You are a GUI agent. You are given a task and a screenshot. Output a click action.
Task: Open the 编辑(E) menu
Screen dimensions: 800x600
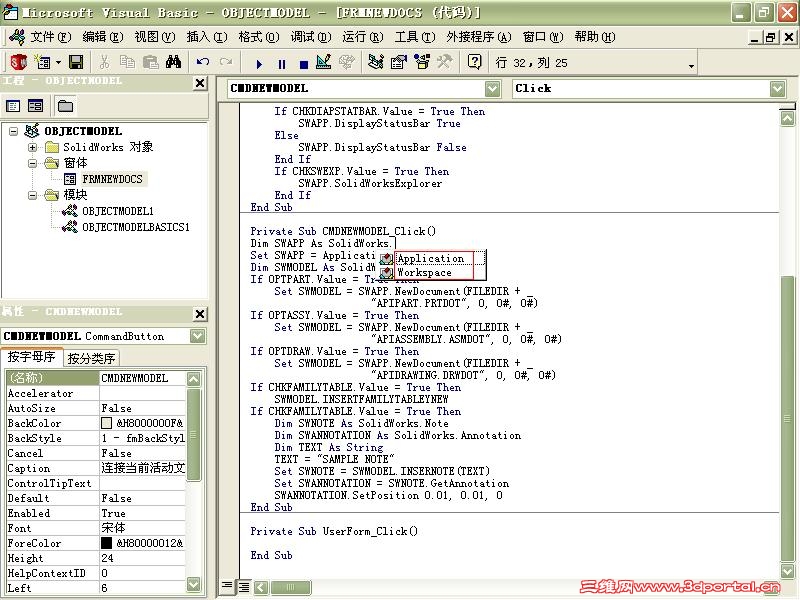pyautogui.click(x=103, y=37)
